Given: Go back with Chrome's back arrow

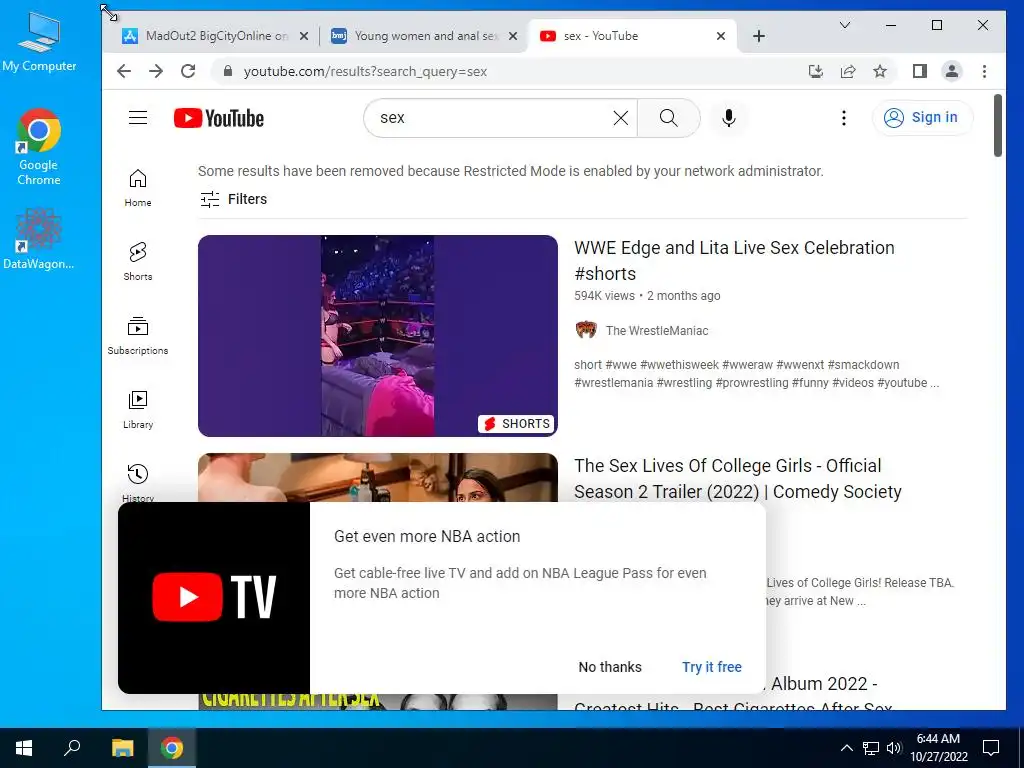Looking at the screenshot, I should pyautogui.click(x=123, y=71).
